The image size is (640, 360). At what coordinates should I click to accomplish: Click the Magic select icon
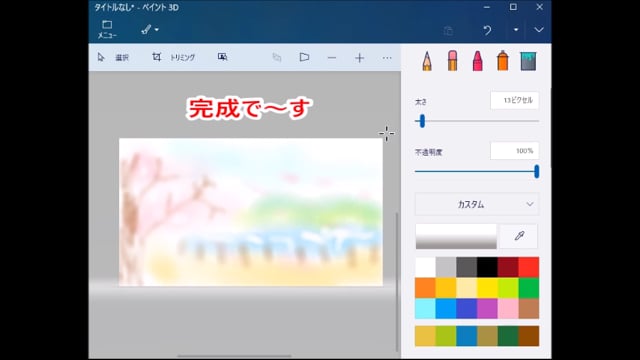tap(222, 57)
